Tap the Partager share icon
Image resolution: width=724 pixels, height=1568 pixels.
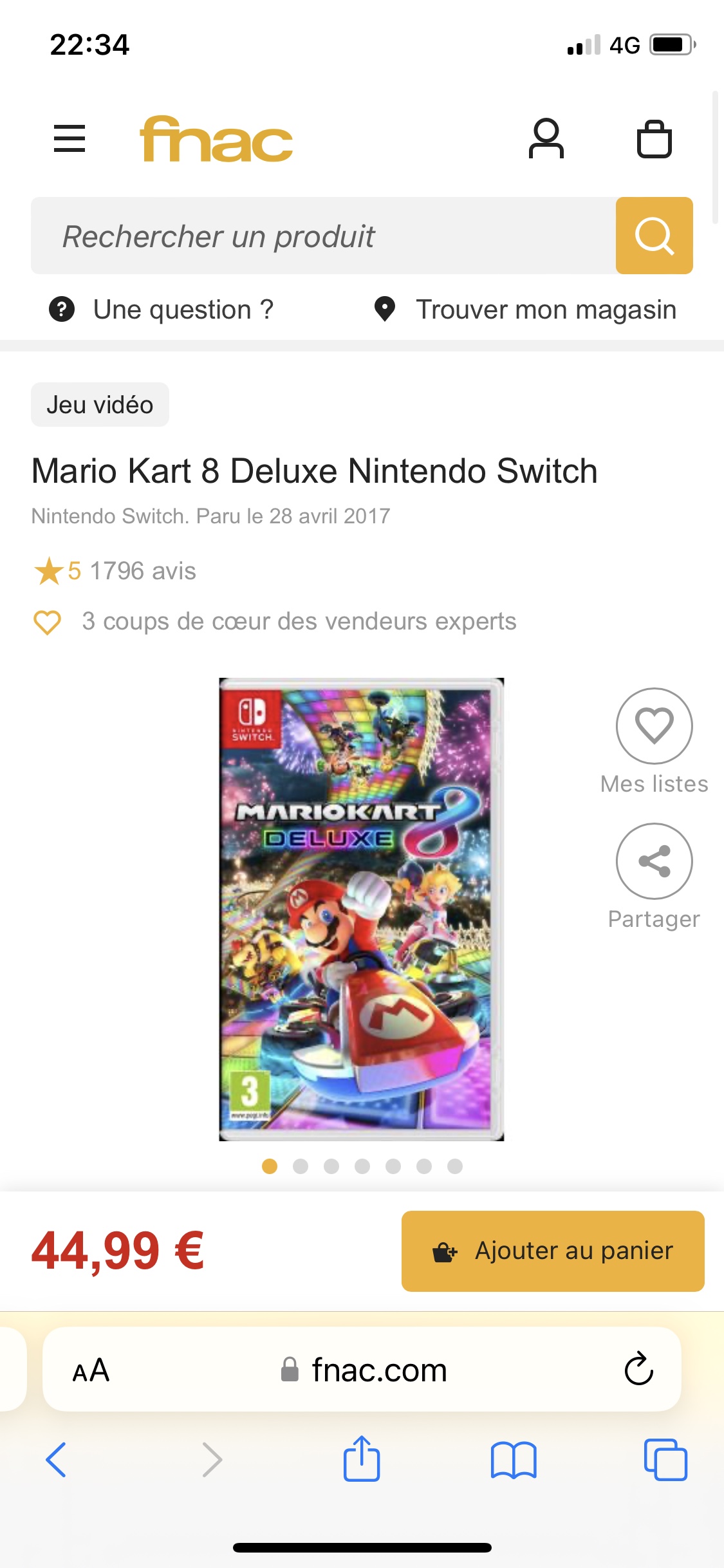pos(654,861)
